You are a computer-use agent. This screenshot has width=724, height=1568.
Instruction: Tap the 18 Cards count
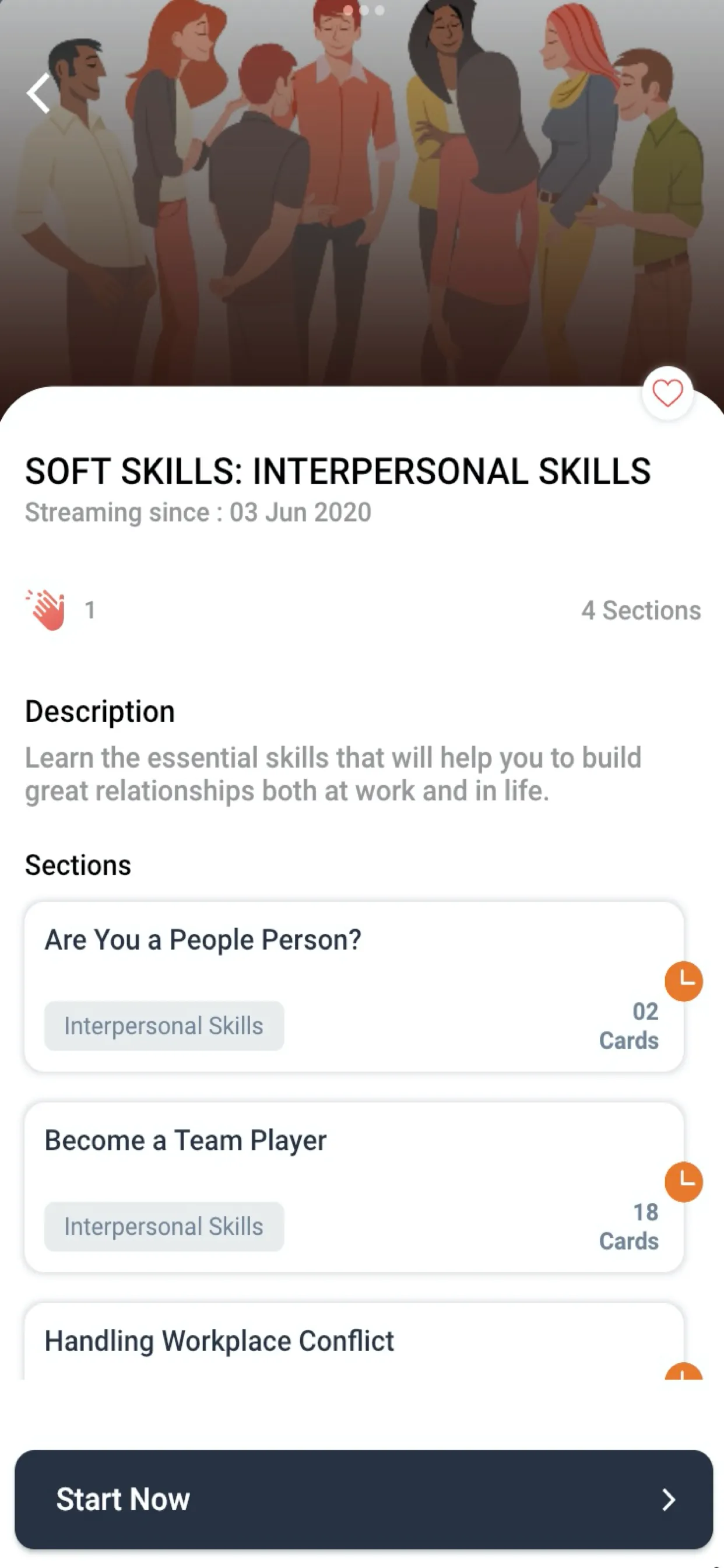[628, 1227]
